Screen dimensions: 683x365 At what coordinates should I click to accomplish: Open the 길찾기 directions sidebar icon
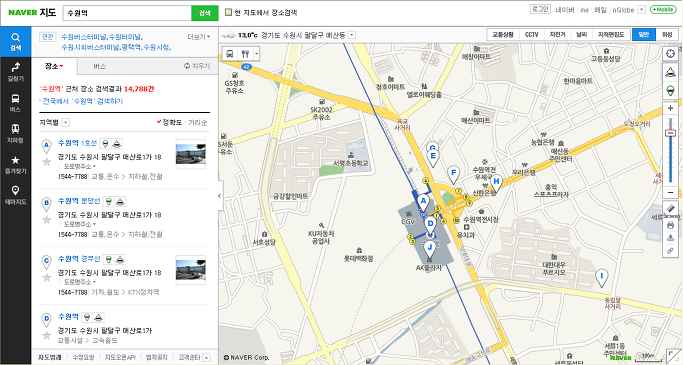tap(15, 72)
